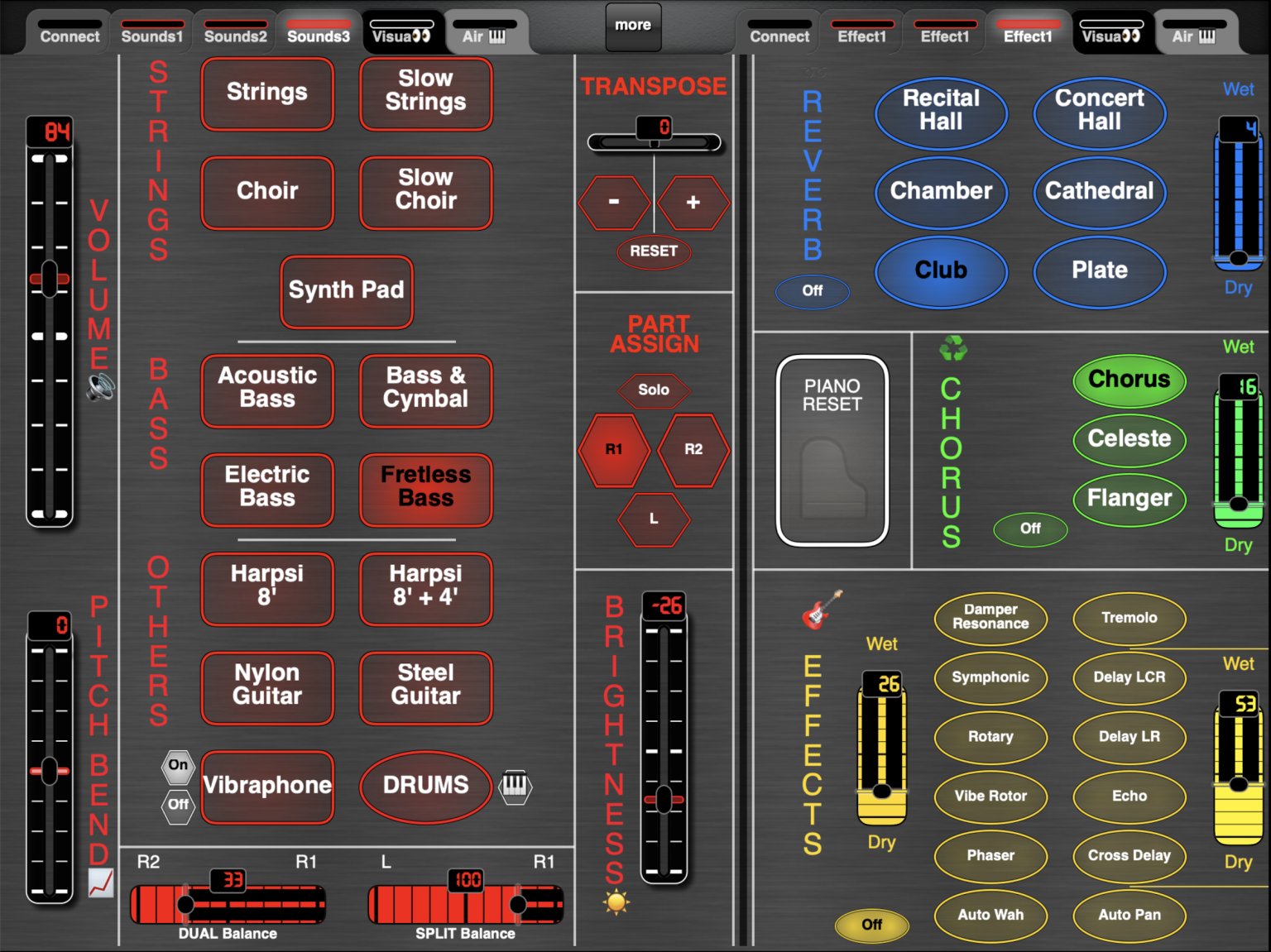Open the left Connect tab
This screenshot has height=952, width=1271.
tap(70, 33)
